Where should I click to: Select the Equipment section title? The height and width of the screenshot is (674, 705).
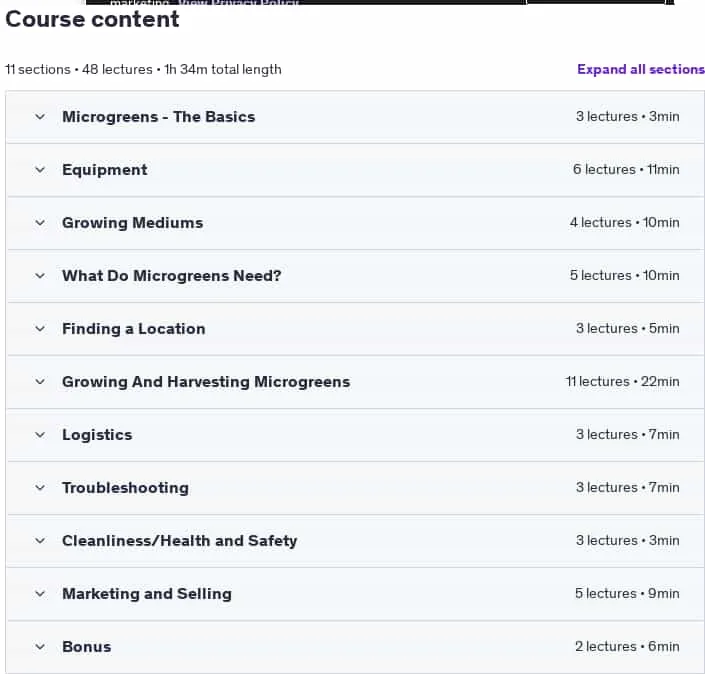(105, 170)
